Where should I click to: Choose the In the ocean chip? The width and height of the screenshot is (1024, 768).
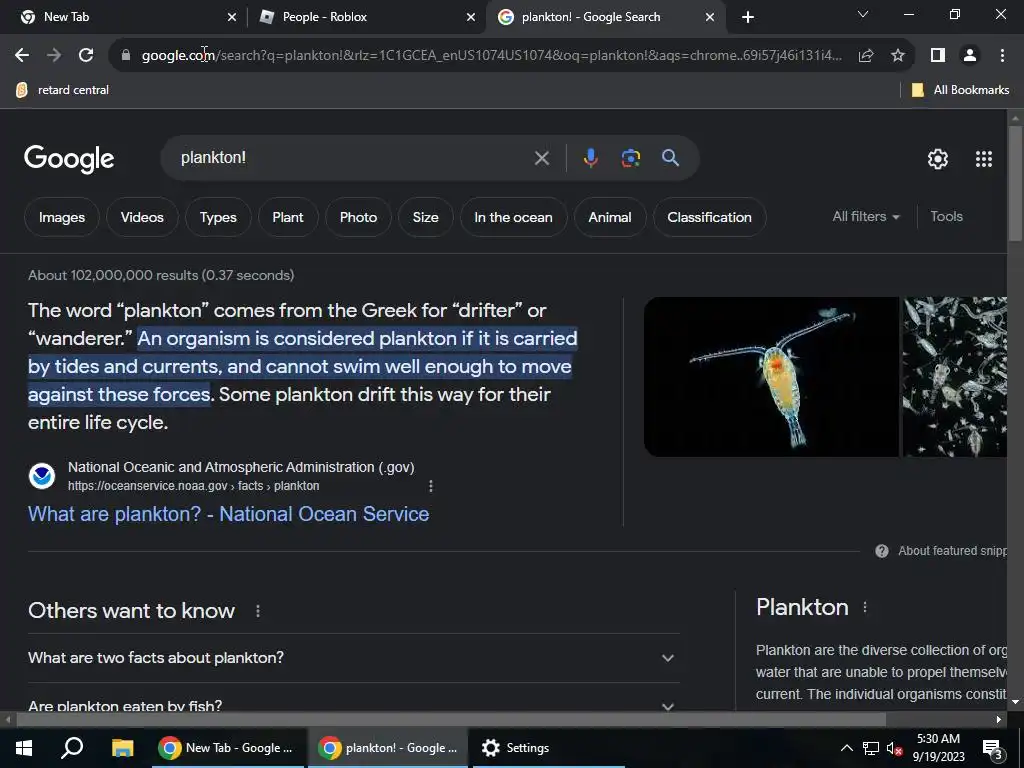click(513, 217)
